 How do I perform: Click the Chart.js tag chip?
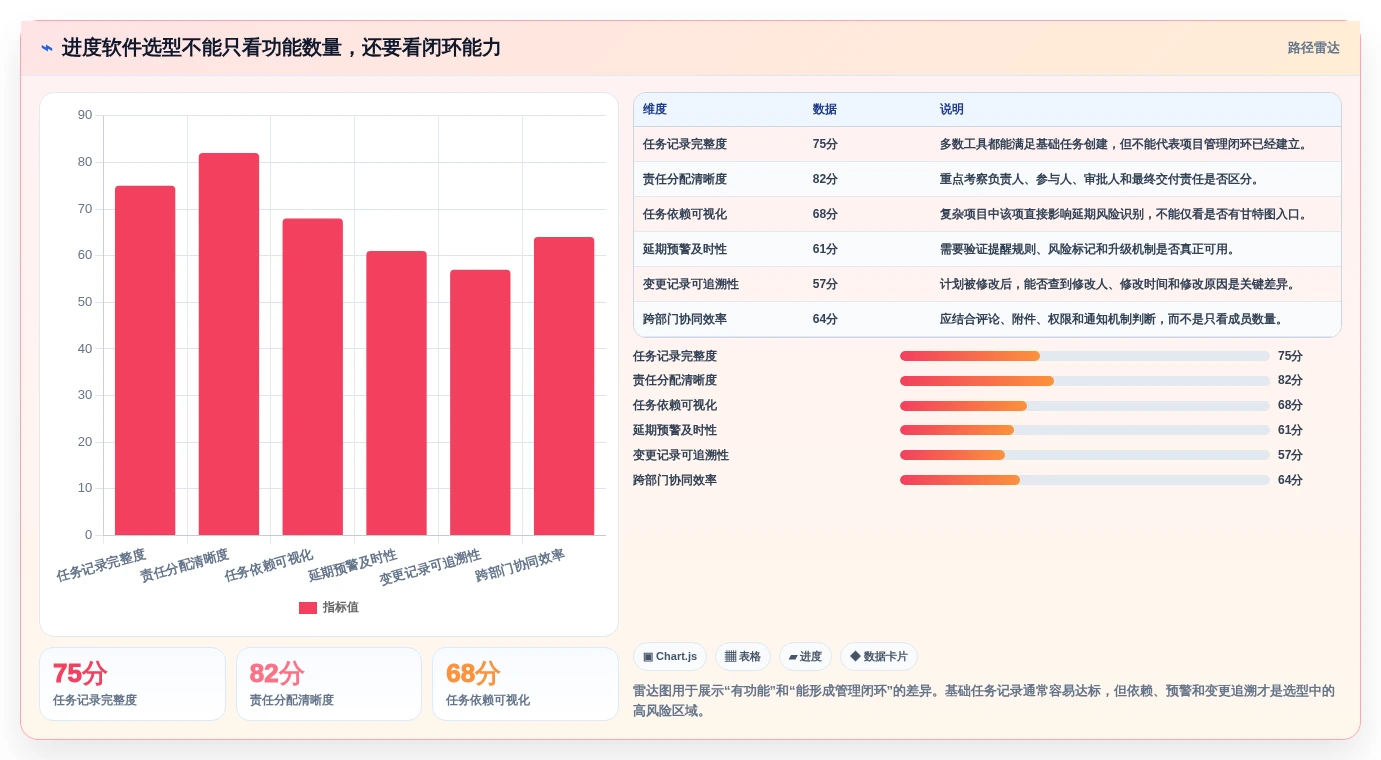coord(670,657)
